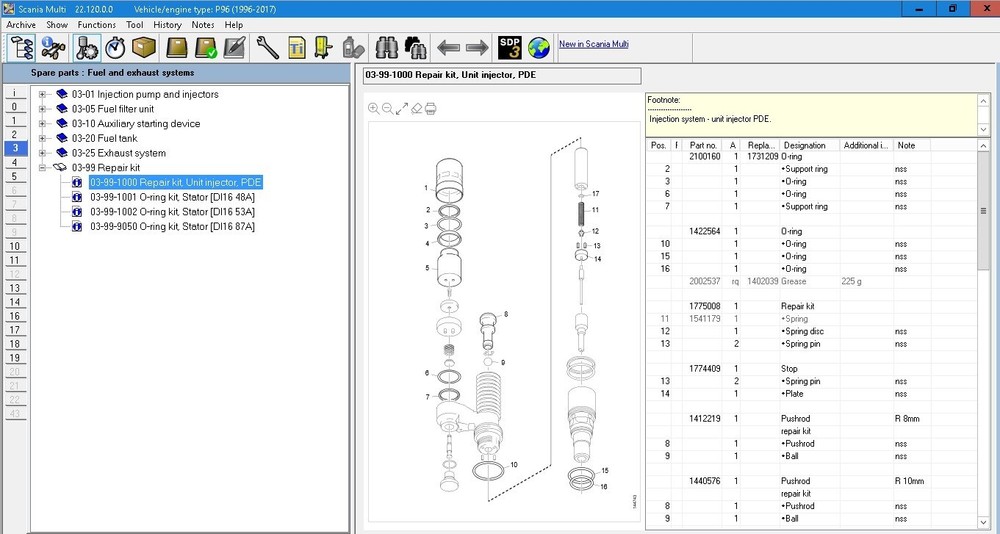1000x534 pixels.
Task: Expand the 03-25 Exhaust system node
Action: click(43, 153)
